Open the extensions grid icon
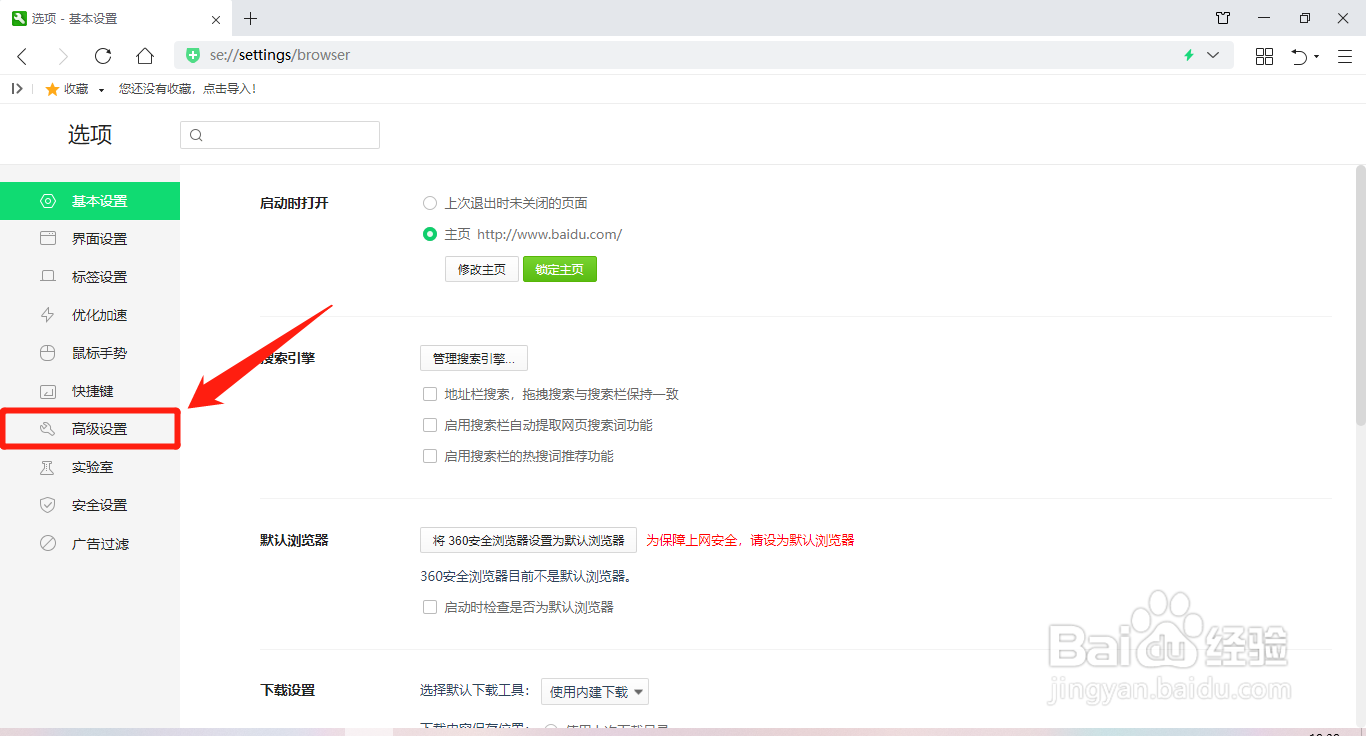This screenshot has height=736, width=1366. 1264,56
